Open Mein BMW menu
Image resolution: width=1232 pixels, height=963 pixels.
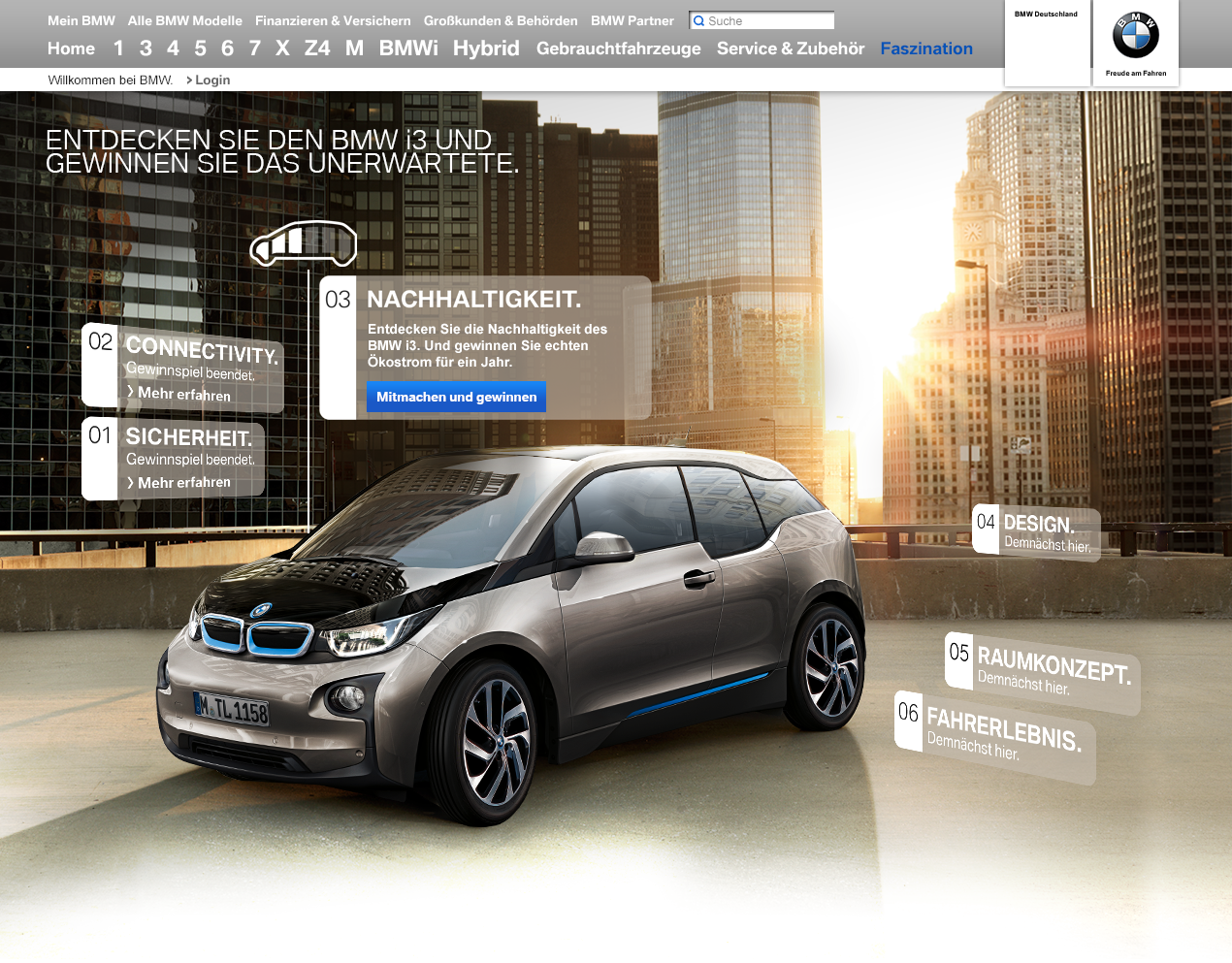tap(81, 20)
